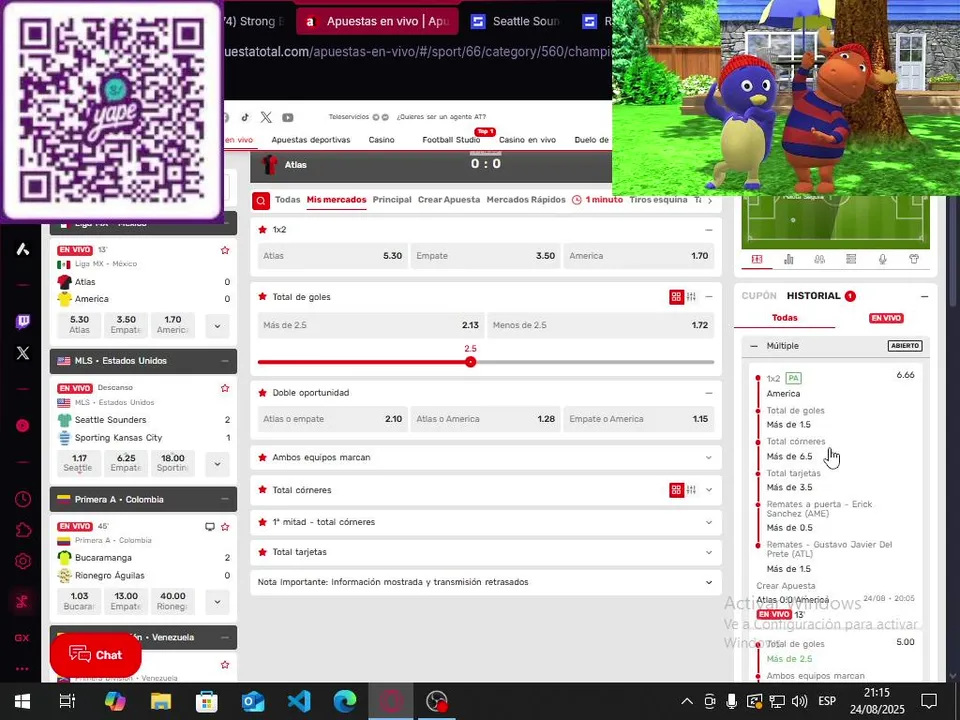Toggle the favorite star on 1ª mitad total córneres
Image resolution: width=960 pixels, height=720 pixels.
click(263, 522)
